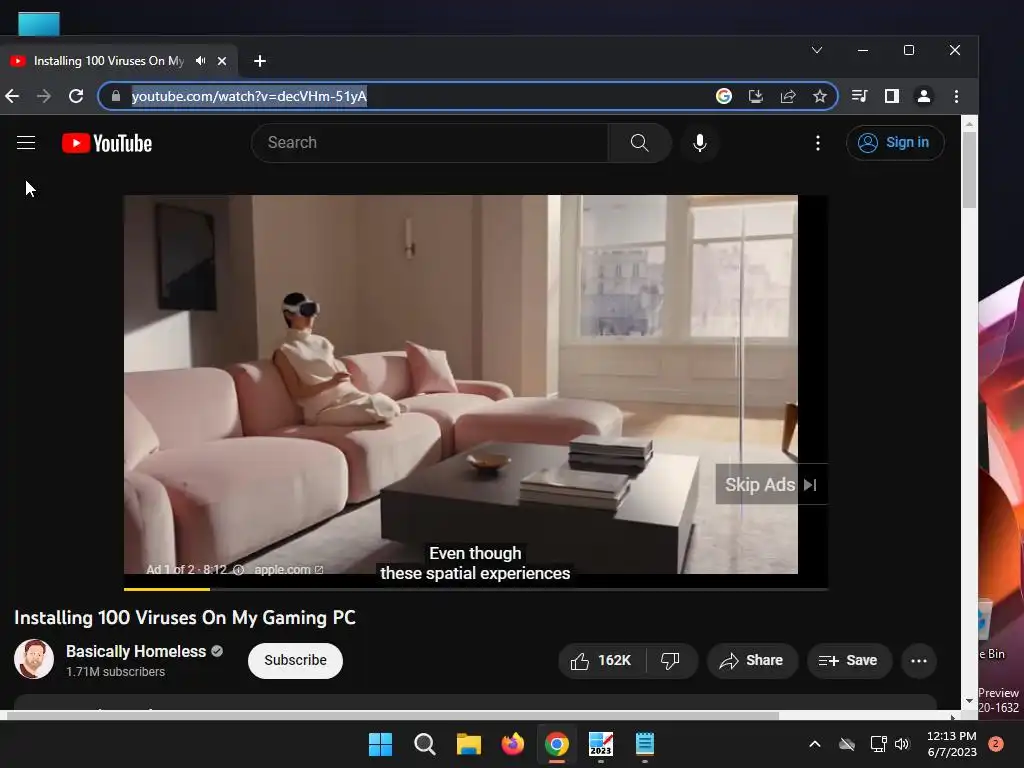The image size is (1024, 768).
Task: Open the network tray icon
Action: click(x=878, y=744)
